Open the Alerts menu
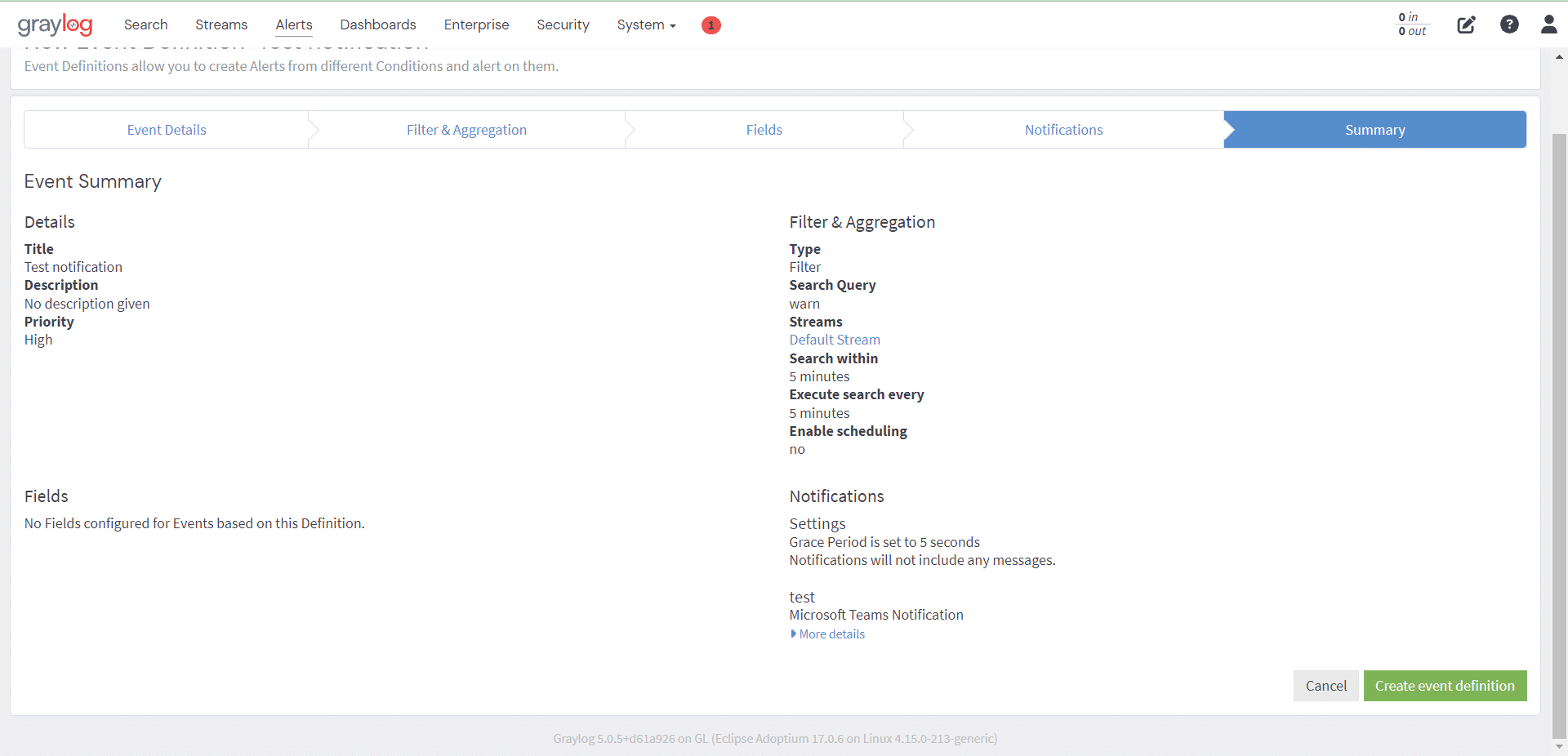 [293, 24]
